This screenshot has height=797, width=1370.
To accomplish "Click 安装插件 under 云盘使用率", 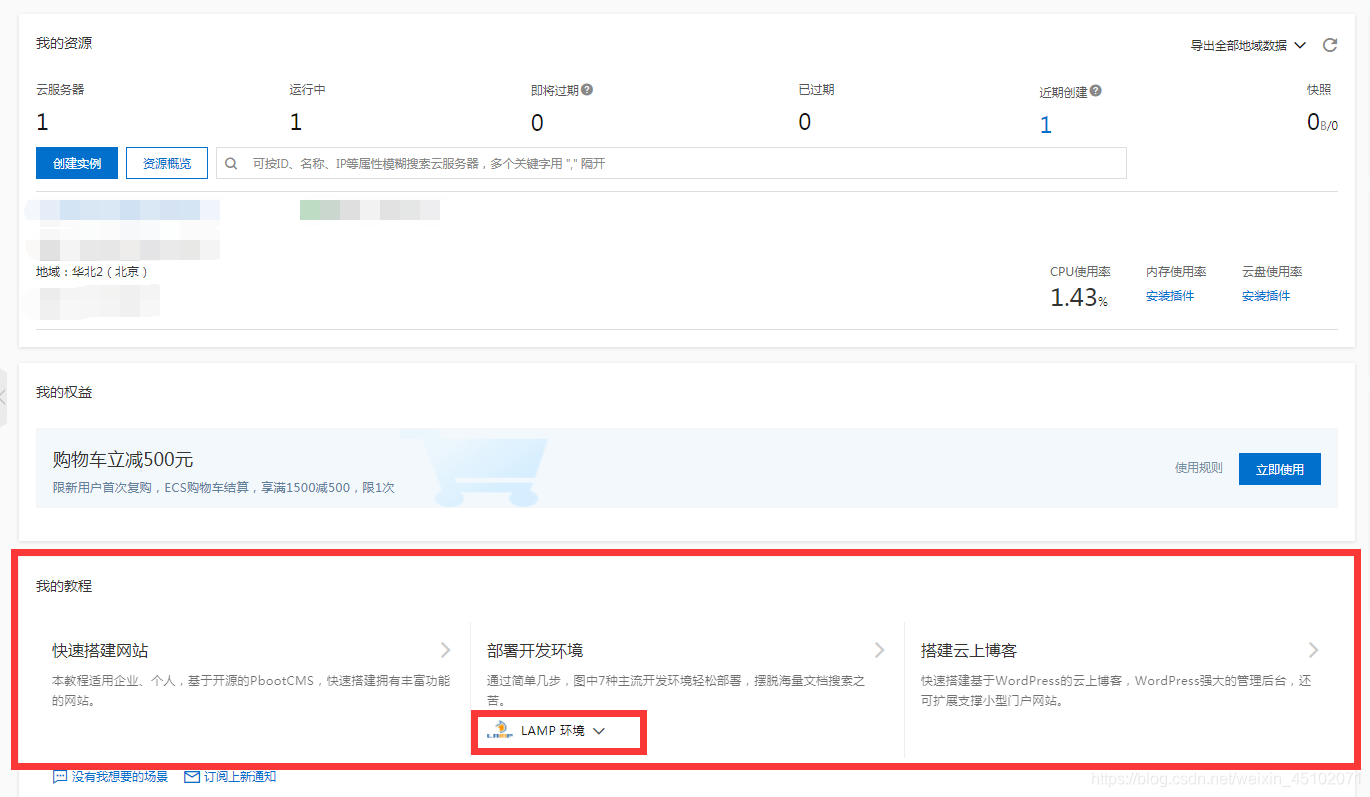I will (x=1265, y=295).
